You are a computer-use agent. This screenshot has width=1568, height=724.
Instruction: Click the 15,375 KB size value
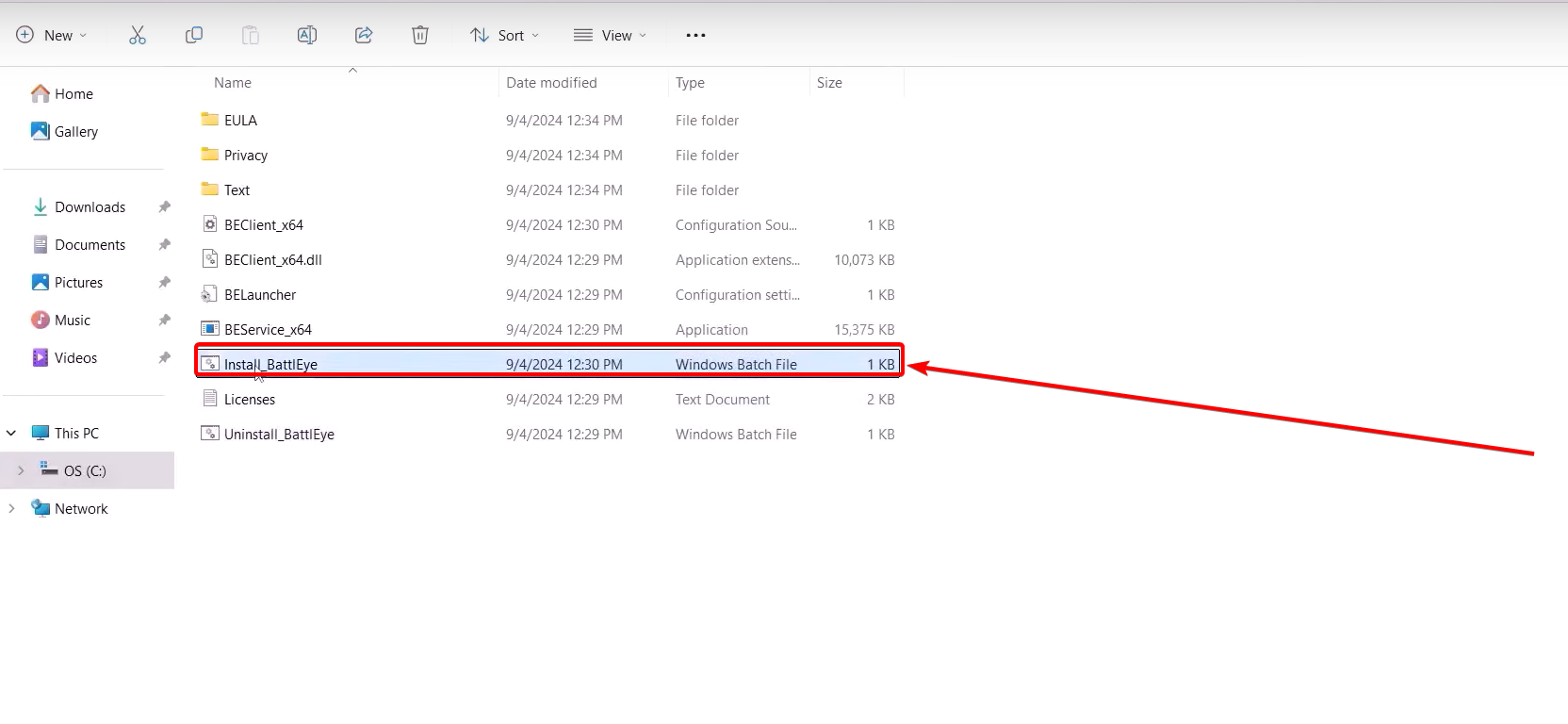click(x=864, y=329)
